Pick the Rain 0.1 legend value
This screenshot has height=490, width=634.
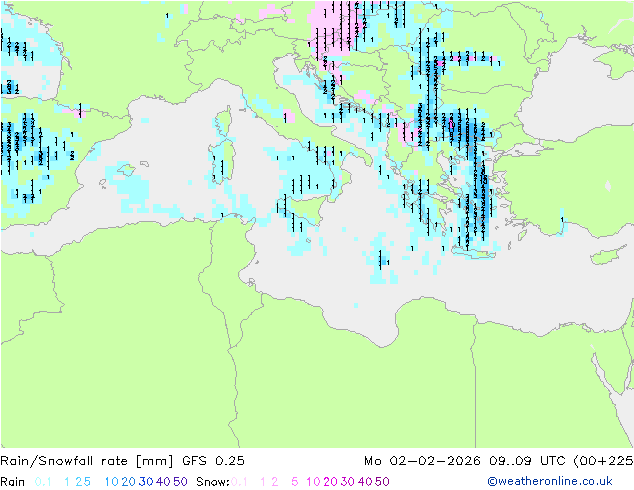click(x=43, y=482)
